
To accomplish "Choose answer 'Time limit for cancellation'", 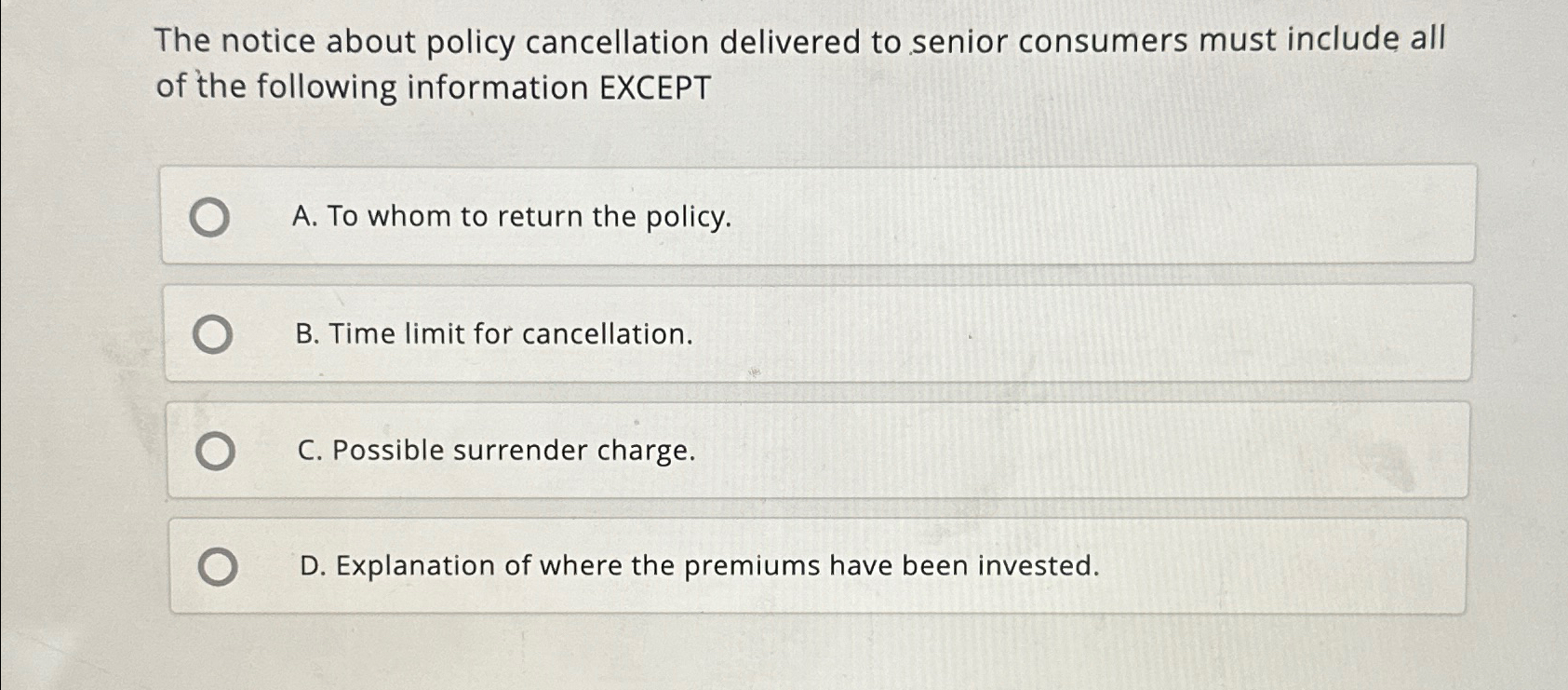I will [493, 335].
